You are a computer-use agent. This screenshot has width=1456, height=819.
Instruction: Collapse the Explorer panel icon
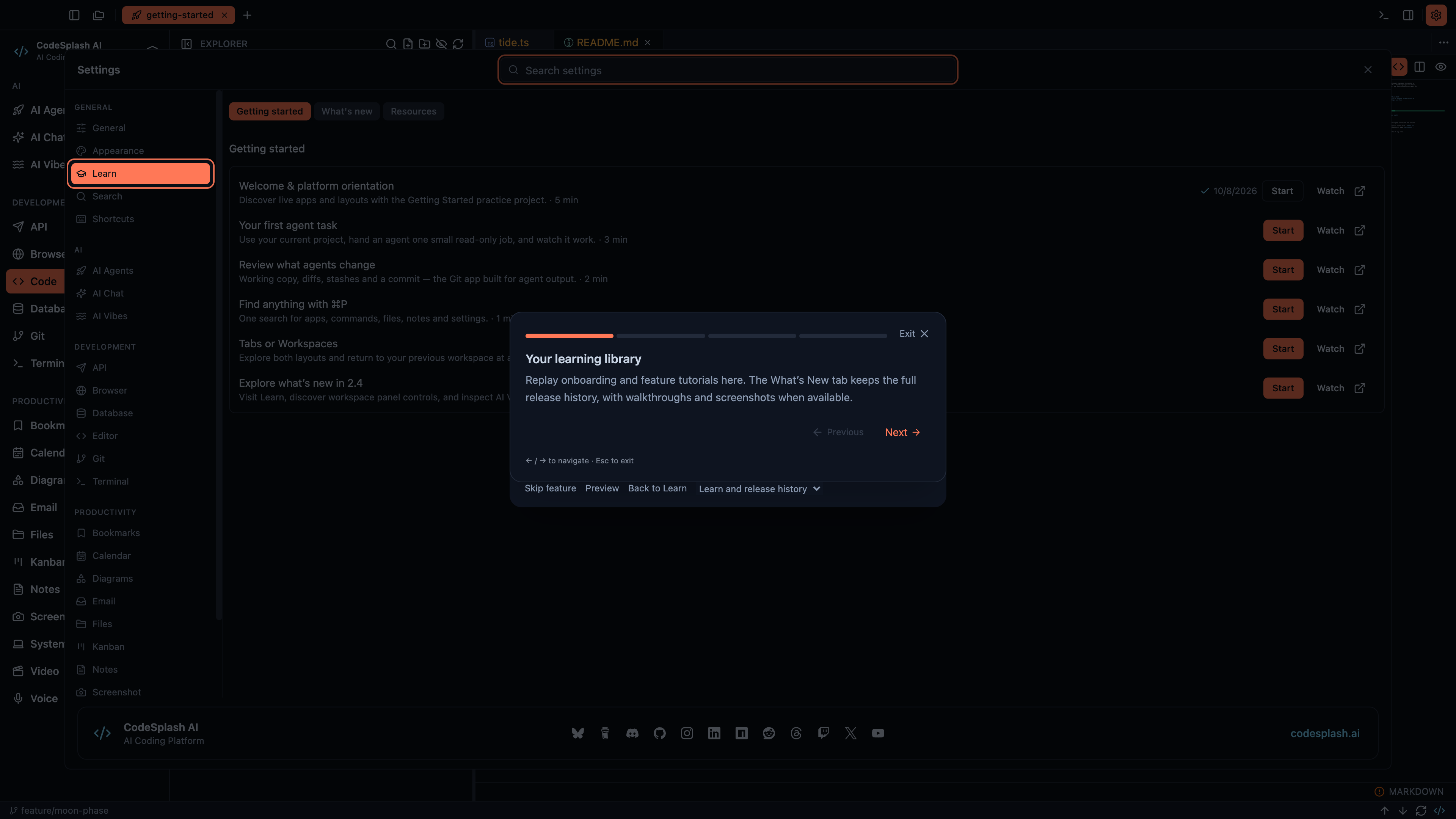[x=187, y=44]
